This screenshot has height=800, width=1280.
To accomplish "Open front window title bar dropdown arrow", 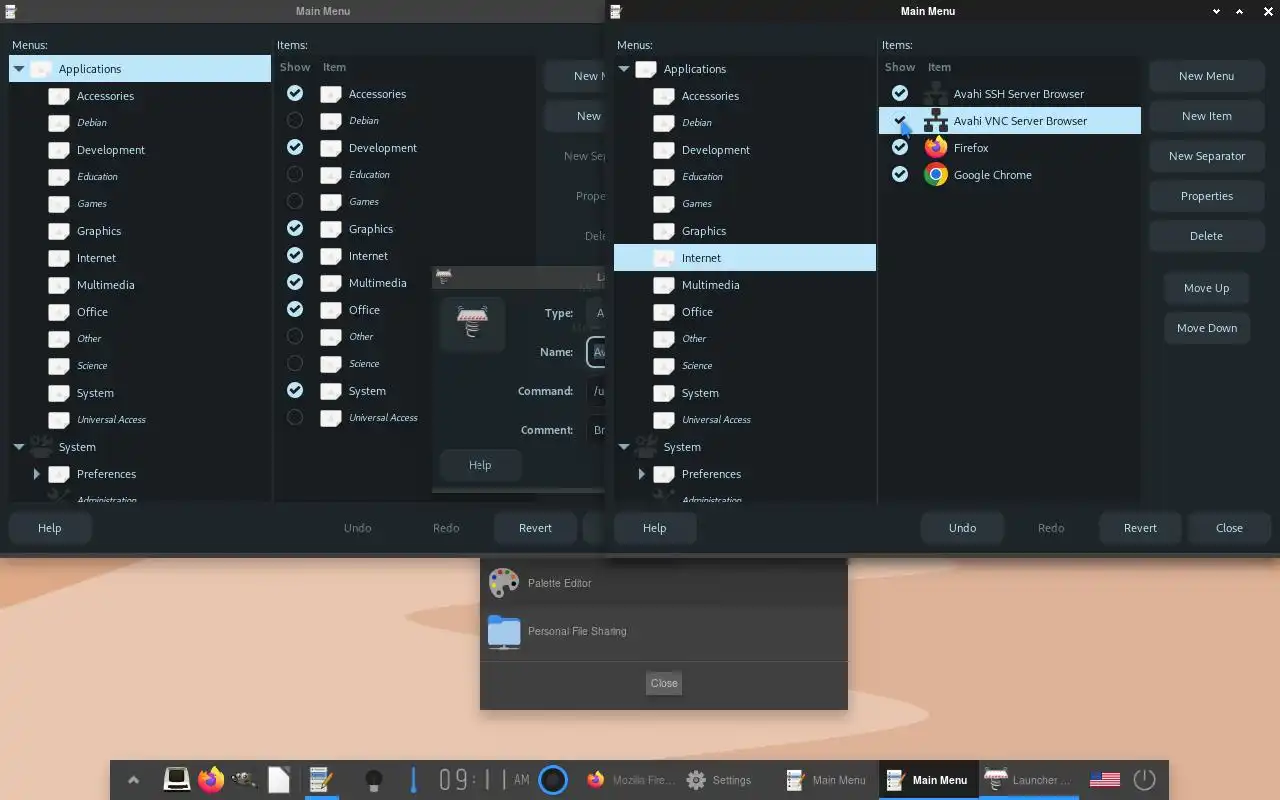I will point(1217,11).
